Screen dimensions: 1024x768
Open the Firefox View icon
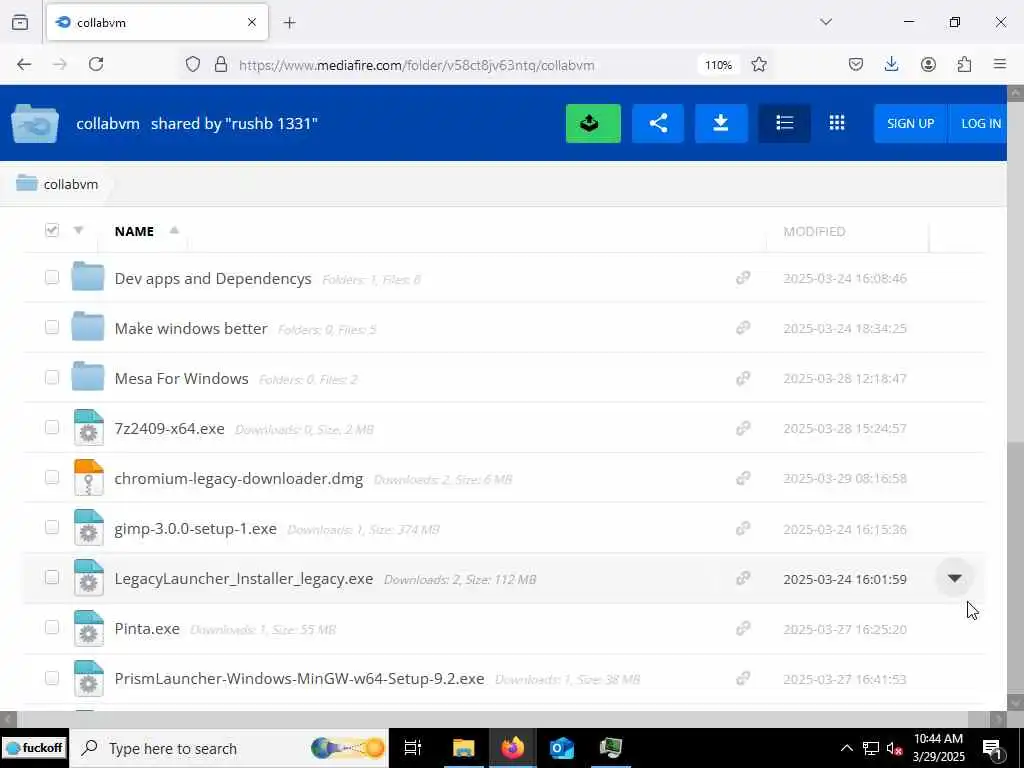click(20, 22)
